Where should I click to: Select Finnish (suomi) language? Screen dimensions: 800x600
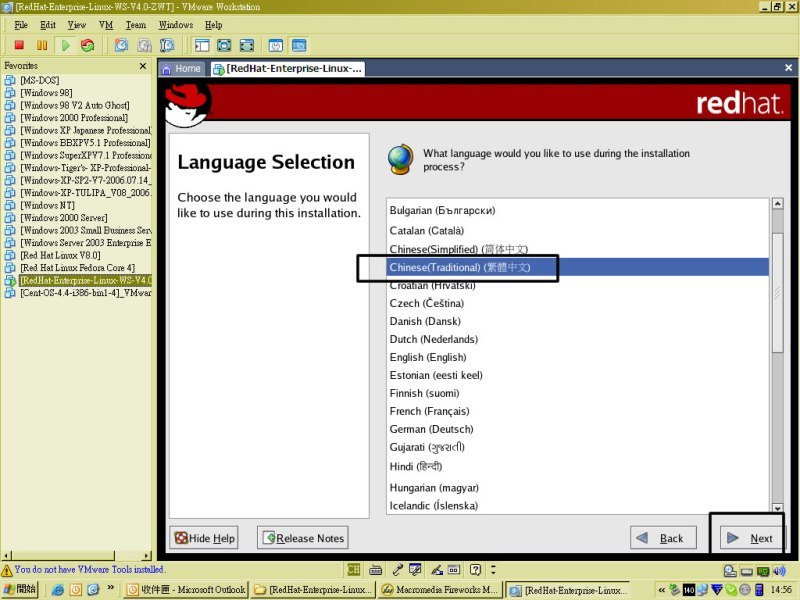point(577,393)
